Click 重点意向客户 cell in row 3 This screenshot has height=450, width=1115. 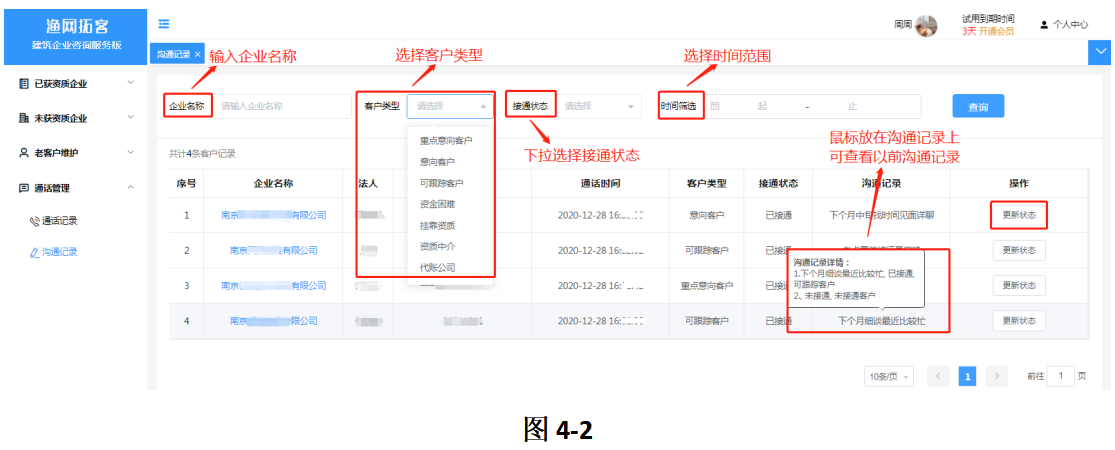pyautogui.click(x=707, y=286)
